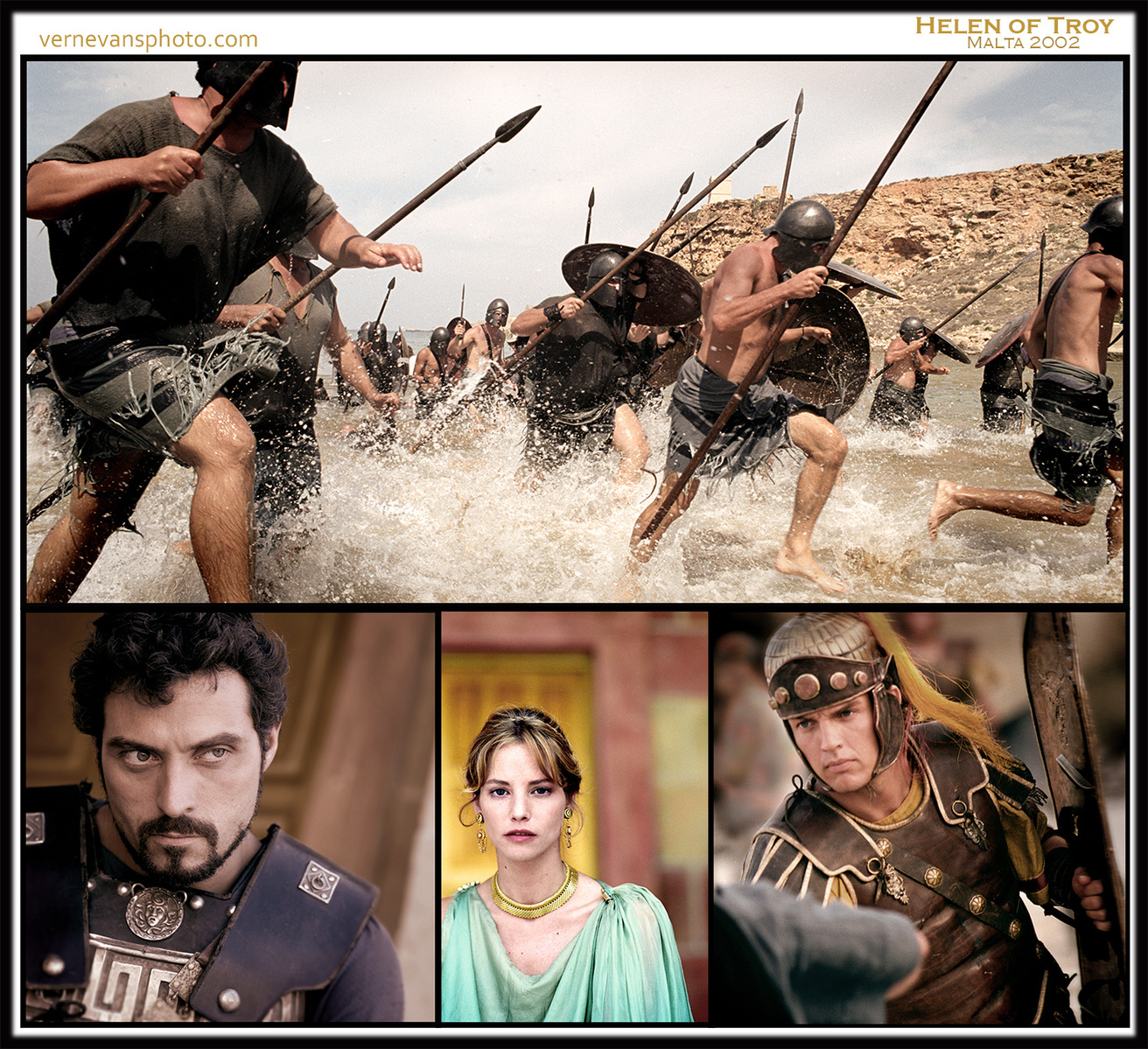Select the bearded man in armor portrait
The width and height of the screenshot is (1148, 1049).
click(230, 817)
